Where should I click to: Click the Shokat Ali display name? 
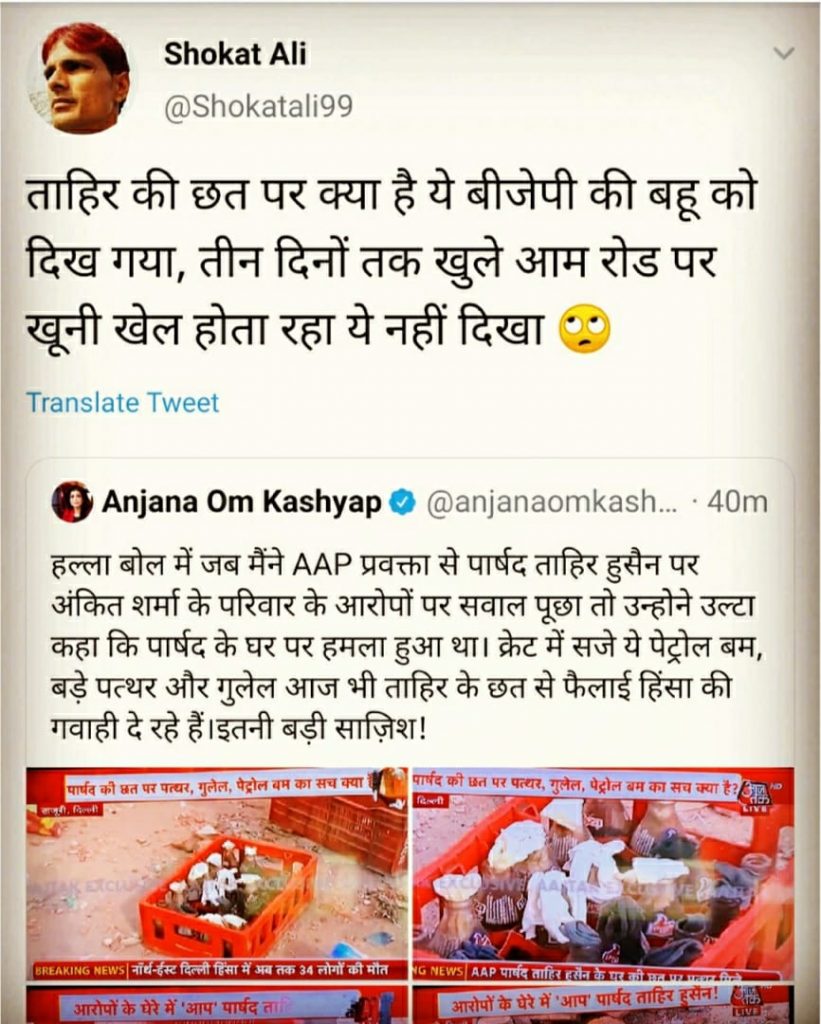tap(235, 54)
